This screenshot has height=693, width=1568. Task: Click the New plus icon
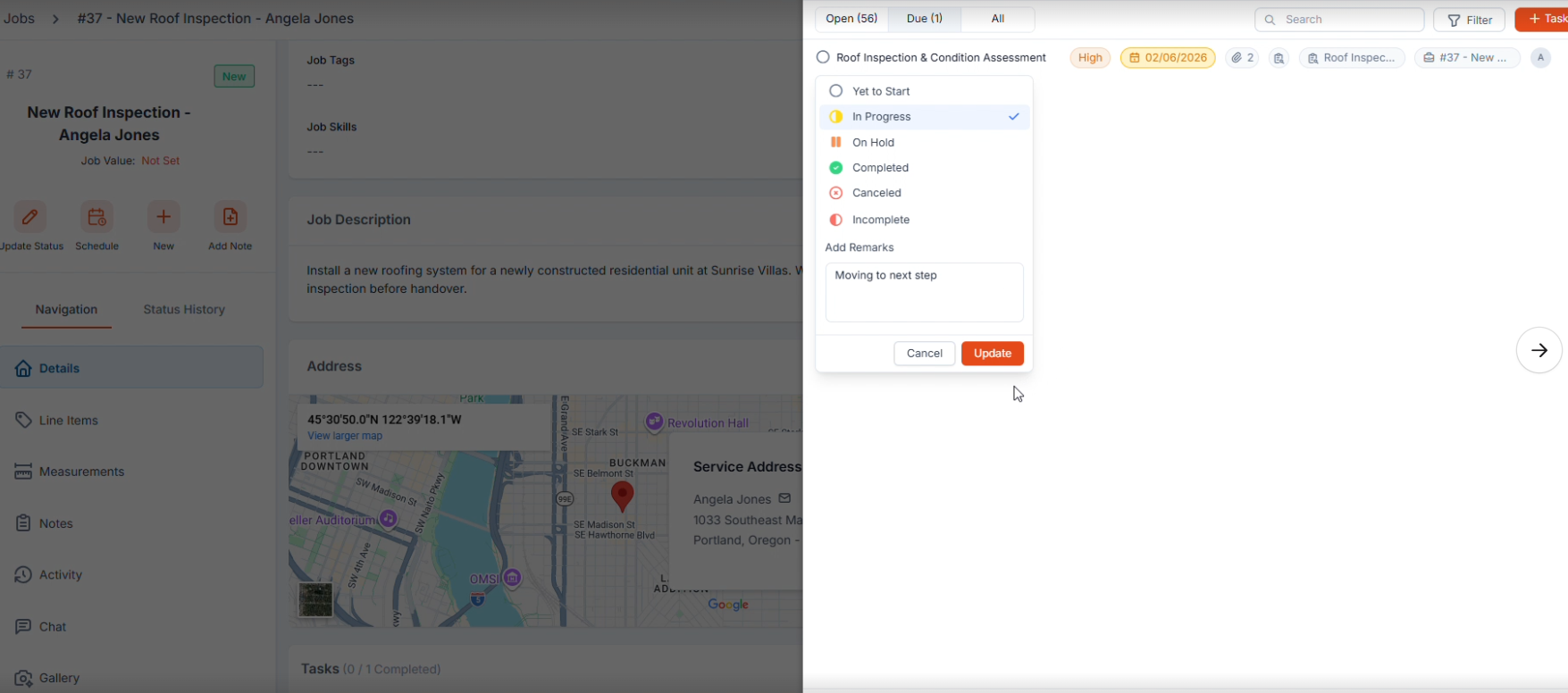point(164,217)
